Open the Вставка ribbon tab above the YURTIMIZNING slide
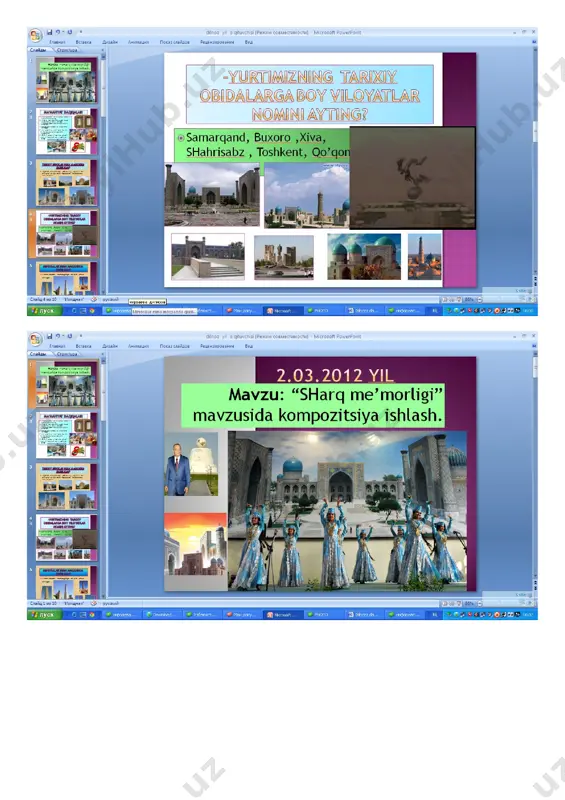The width and height of the screenshot is (565, 800). pyautogui.click(x=83, y=42)
